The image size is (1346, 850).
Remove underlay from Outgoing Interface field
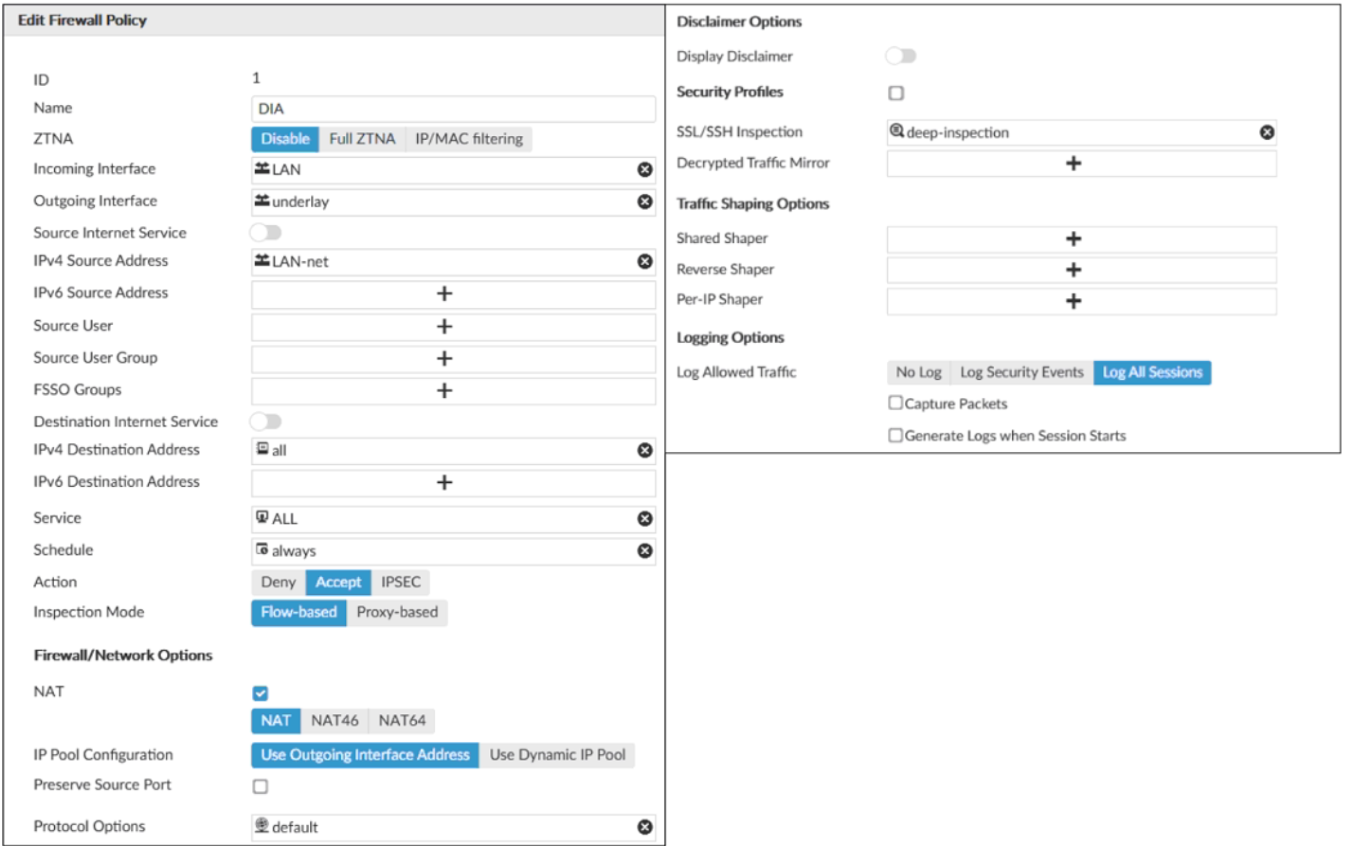pos(645,202)
